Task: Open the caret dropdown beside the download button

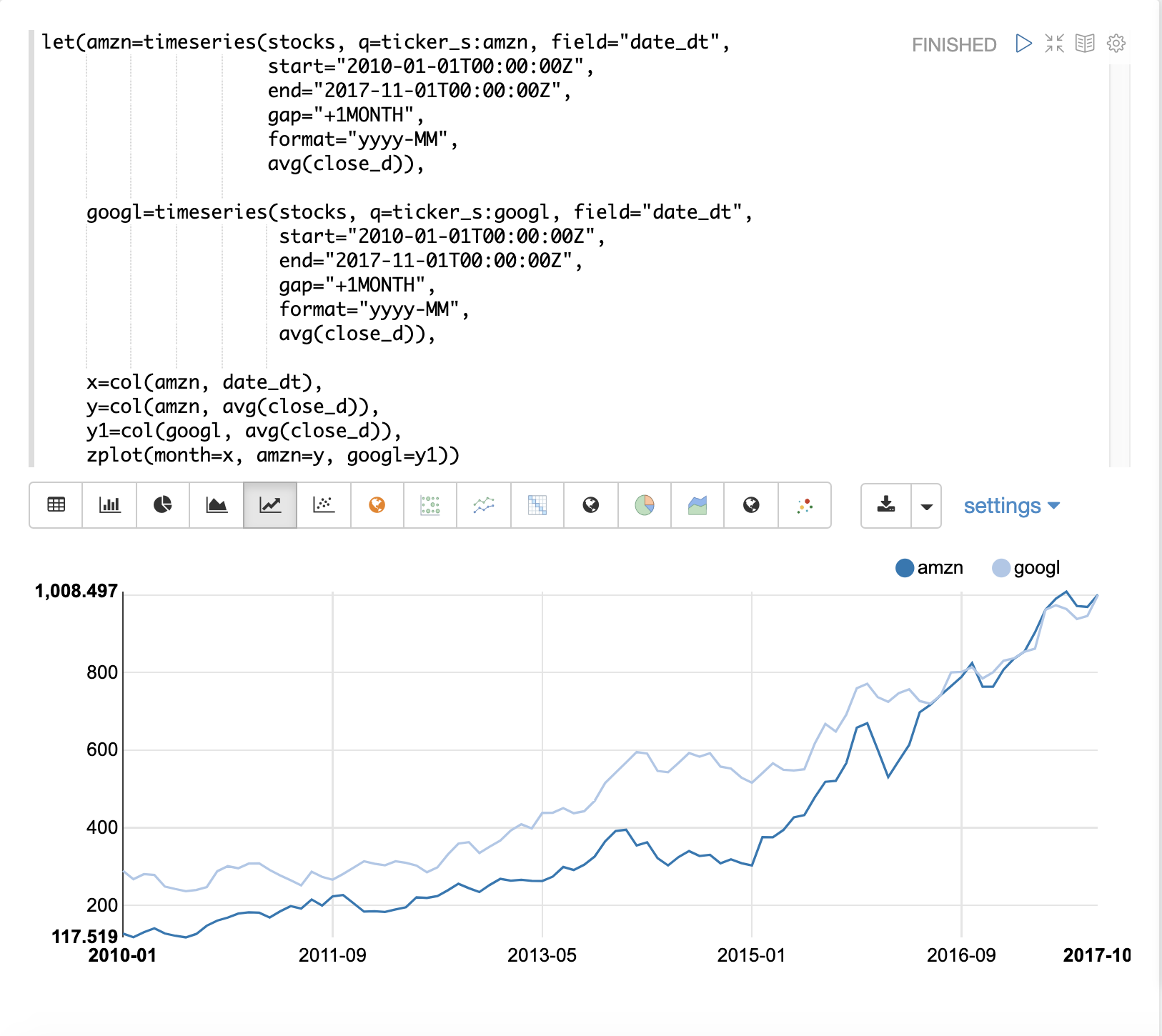Action: tap(926, 506)
